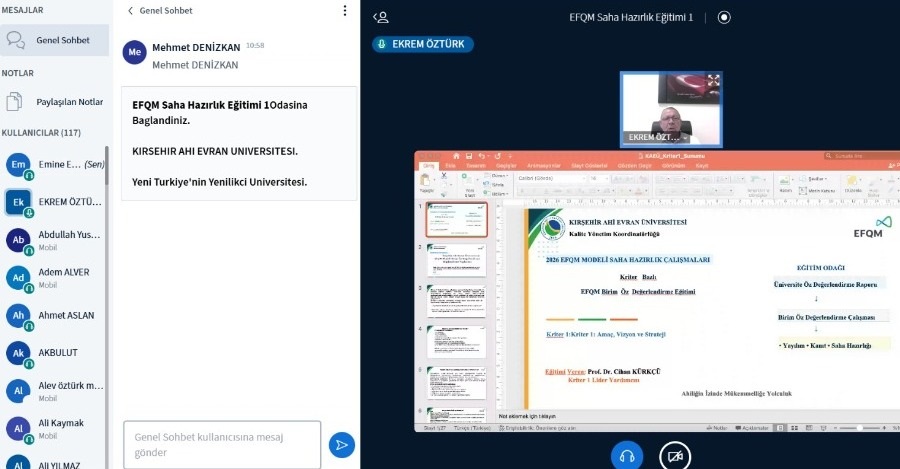Open the Düzen layout dropdown
The width and height of the screenshot is (900, 469).
[x=496, y=176]
